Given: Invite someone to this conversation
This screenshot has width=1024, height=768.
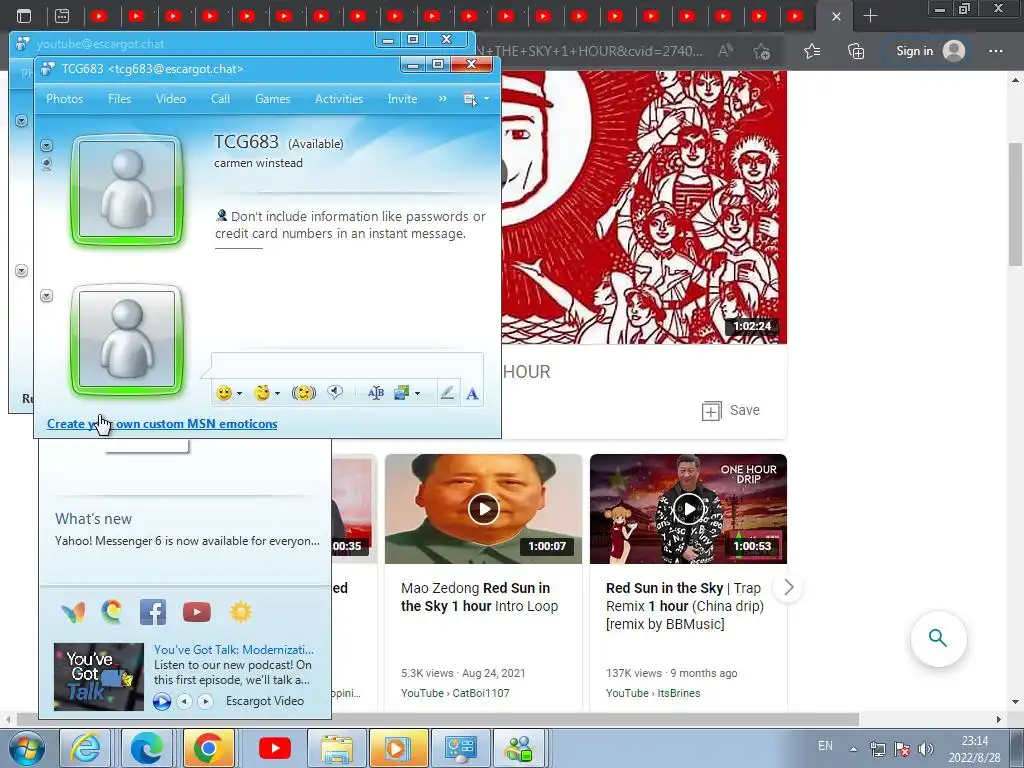Looking at the screenshot, I should pyautogui.click(x=402, y=99).
